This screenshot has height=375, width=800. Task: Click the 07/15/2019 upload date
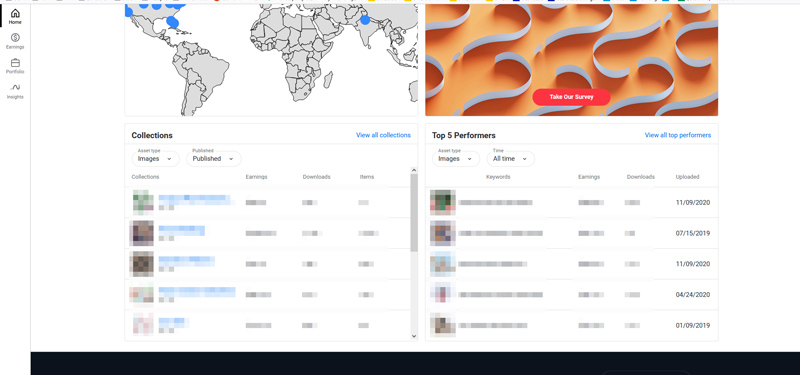click(x=693, y=233)
